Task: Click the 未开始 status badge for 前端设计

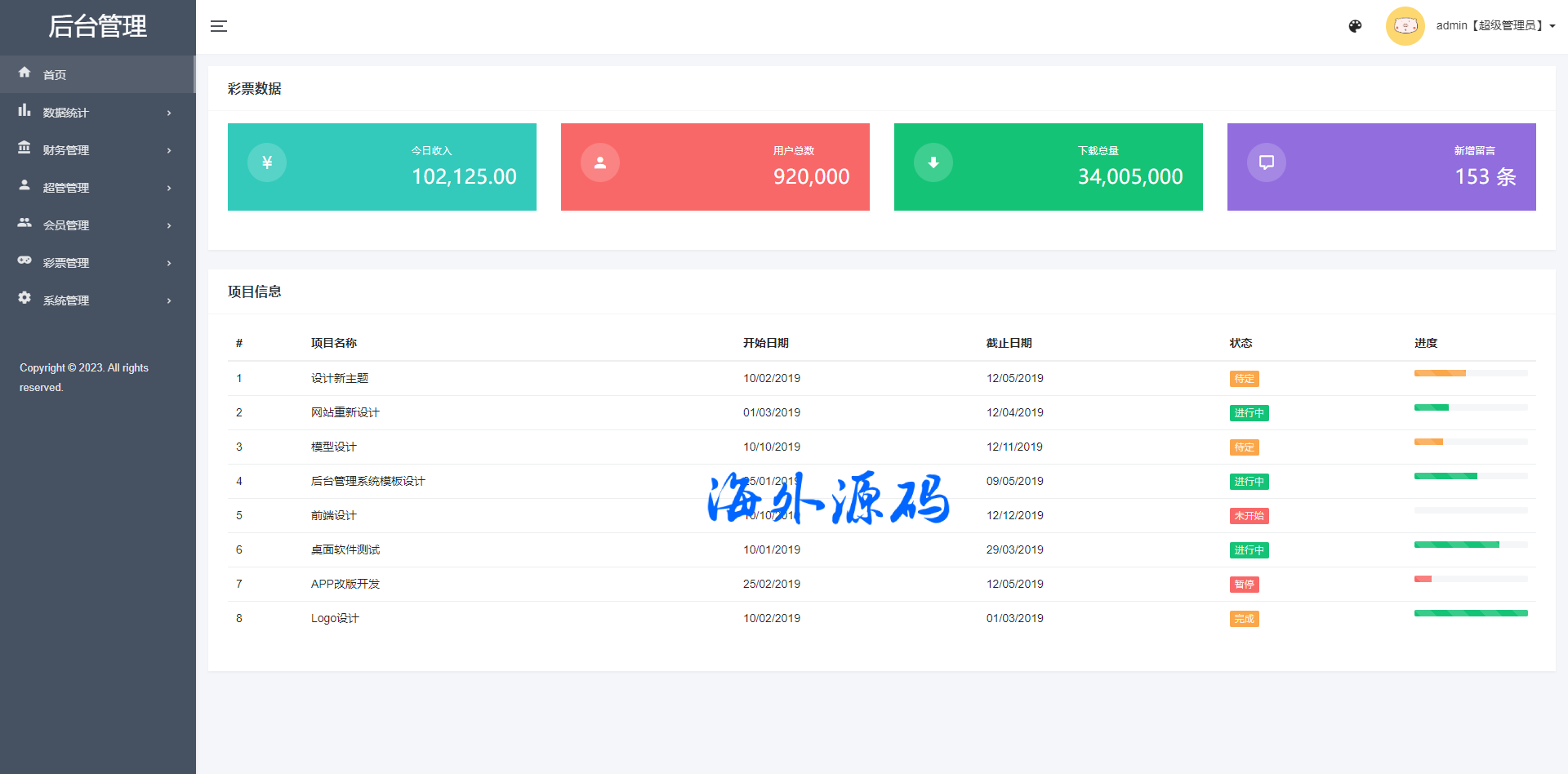Action: click(1249, 516)
